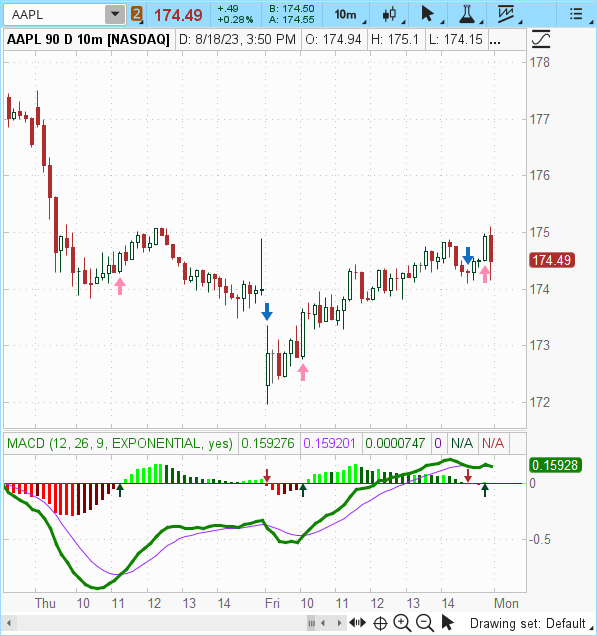This screenshot has width=597, height=636.
Task: Open the Drawing set: Default menu
Action: click(x=530, y=623)
